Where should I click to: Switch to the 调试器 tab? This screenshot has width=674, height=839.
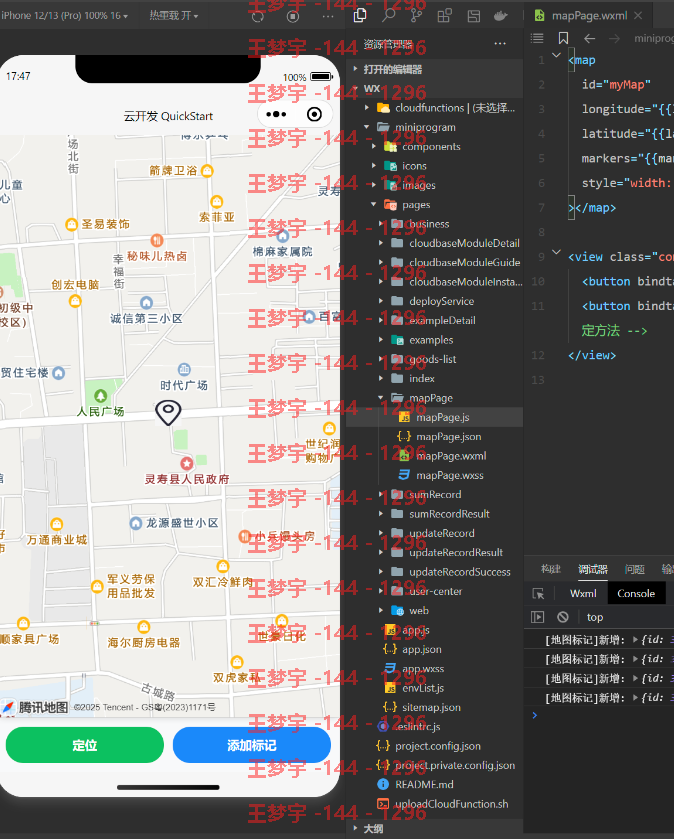(x=593, y=569)
